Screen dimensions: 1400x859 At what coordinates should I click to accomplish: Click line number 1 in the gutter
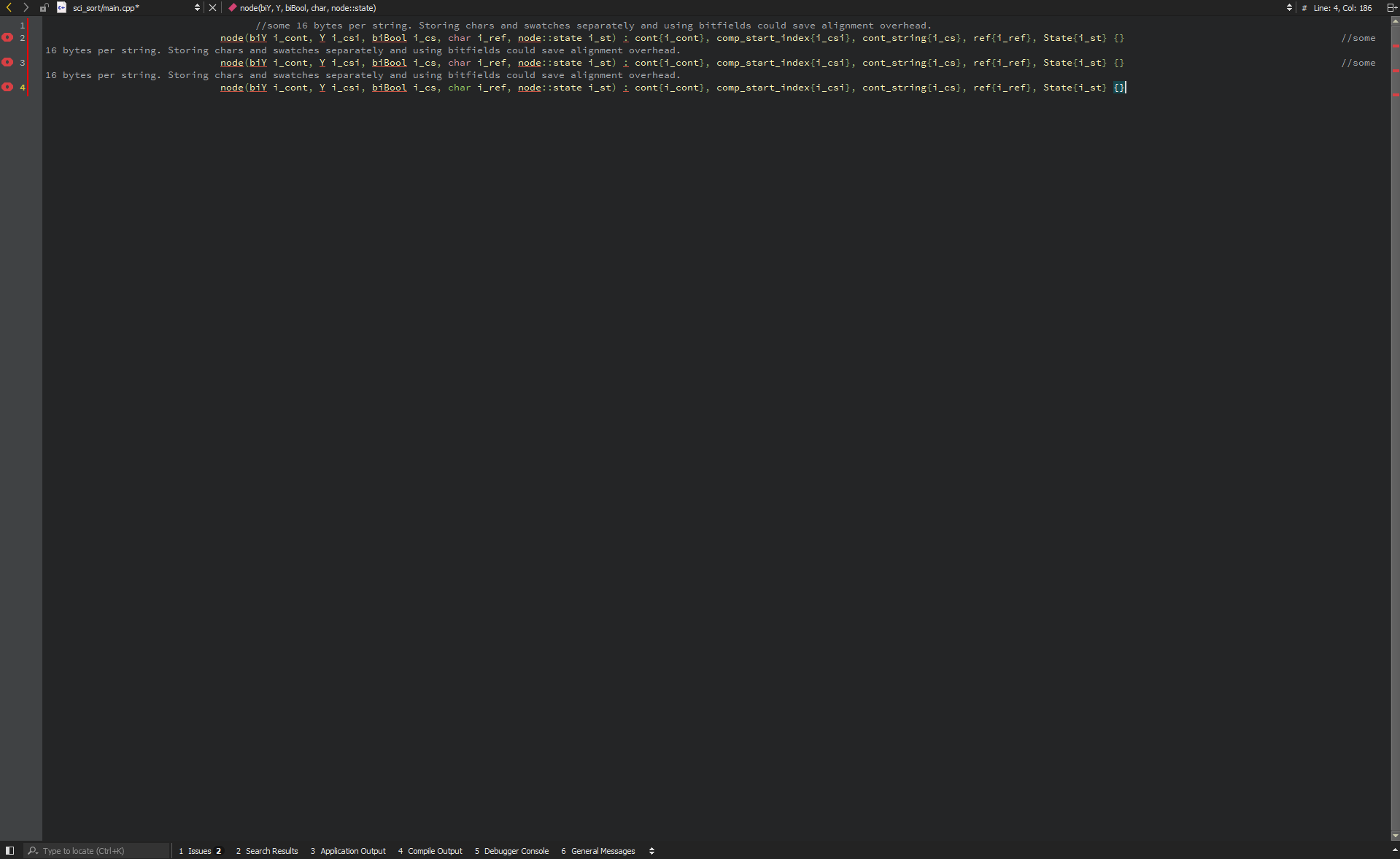pyautogui.click(x=22, y=25)
